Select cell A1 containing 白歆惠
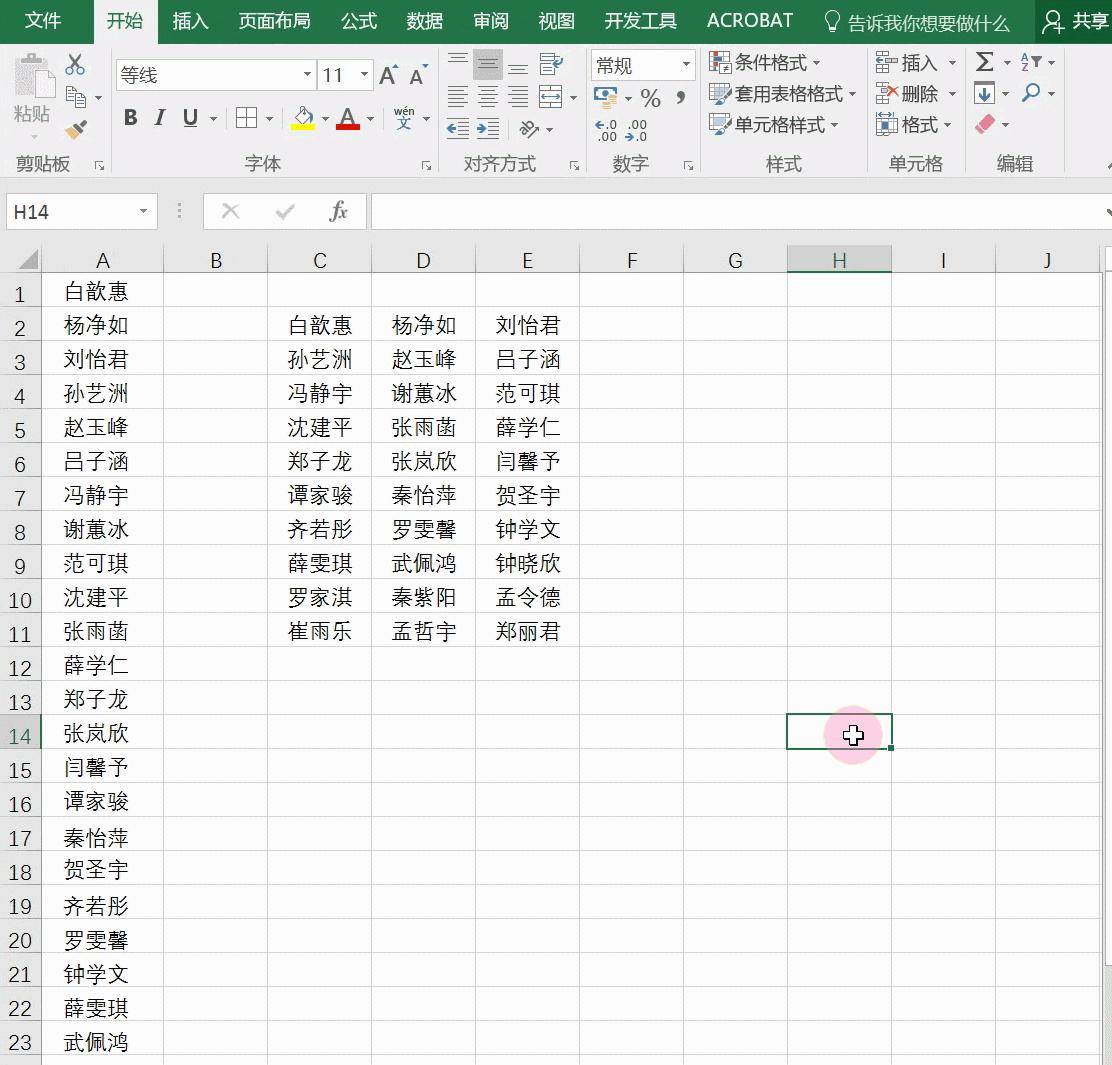Screen dimensions: 1112x1065 102,290
